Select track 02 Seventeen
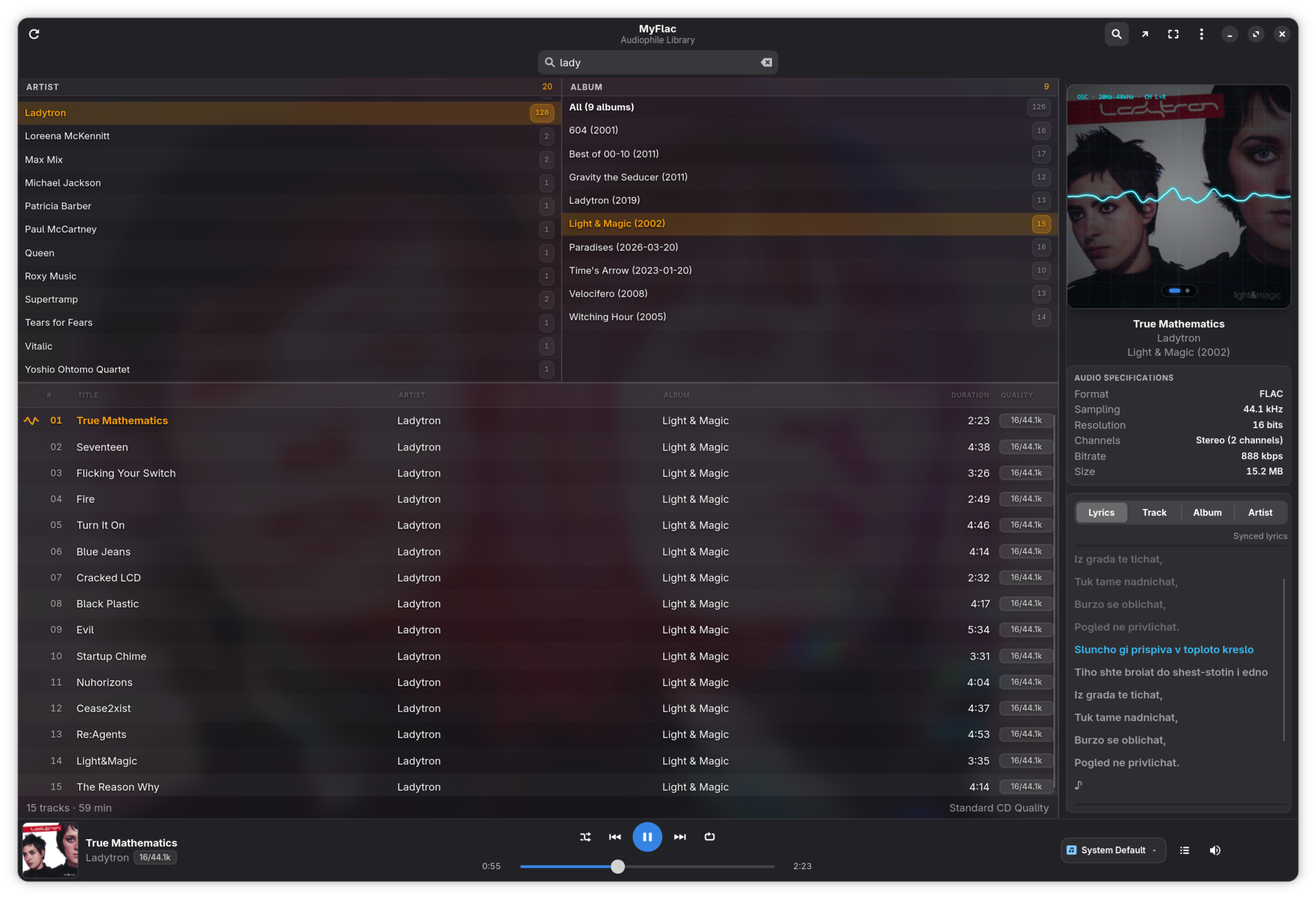The image size is (1316, 899). tap(536, 447)
